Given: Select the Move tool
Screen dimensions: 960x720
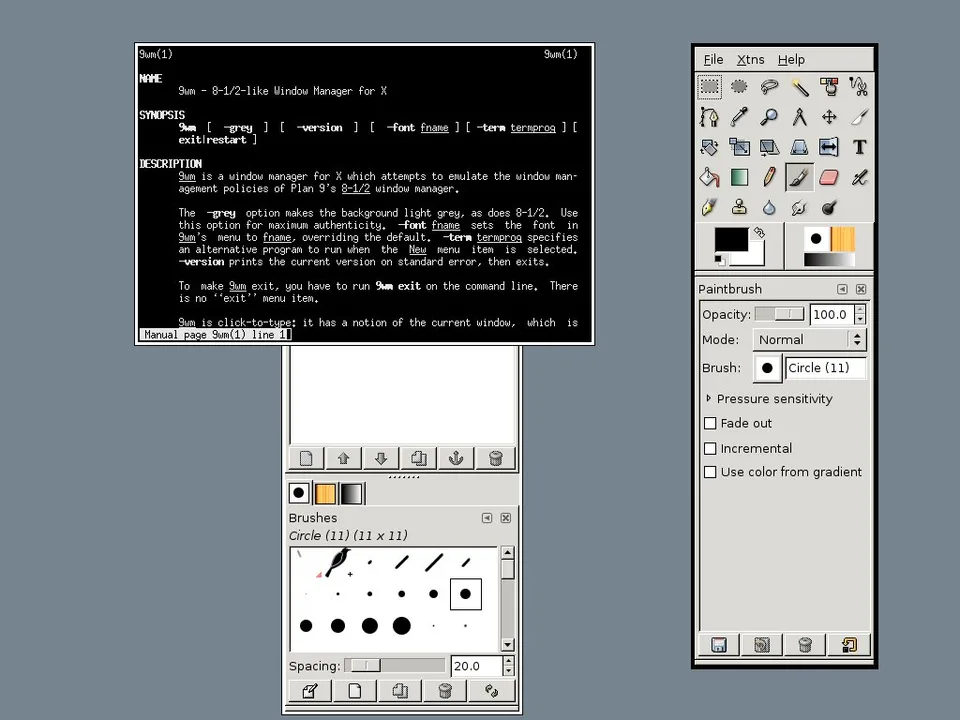Looking at the screenshot, I should [830, 117].
